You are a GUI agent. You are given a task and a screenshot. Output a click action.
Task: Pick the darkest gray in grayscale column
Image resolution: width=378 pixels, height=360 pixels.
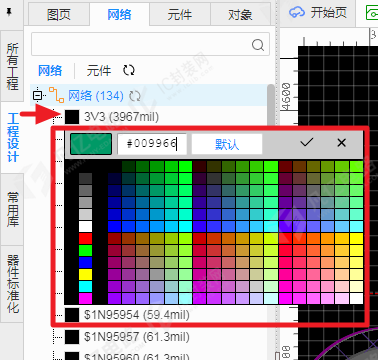(85, 178)
